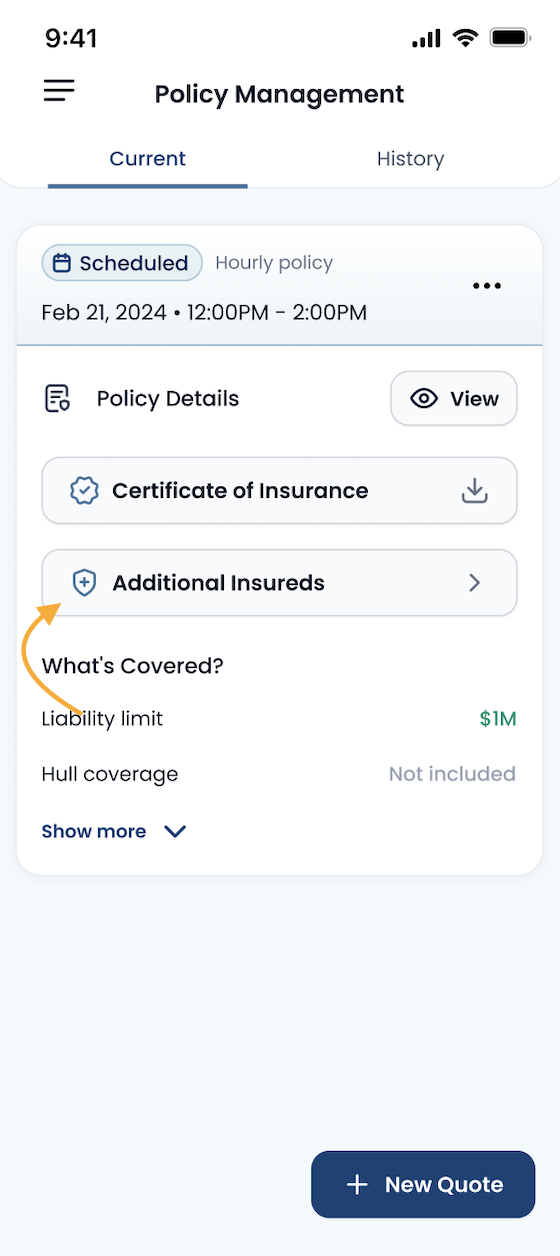Tap the New Quote button

pos(423,1185)
